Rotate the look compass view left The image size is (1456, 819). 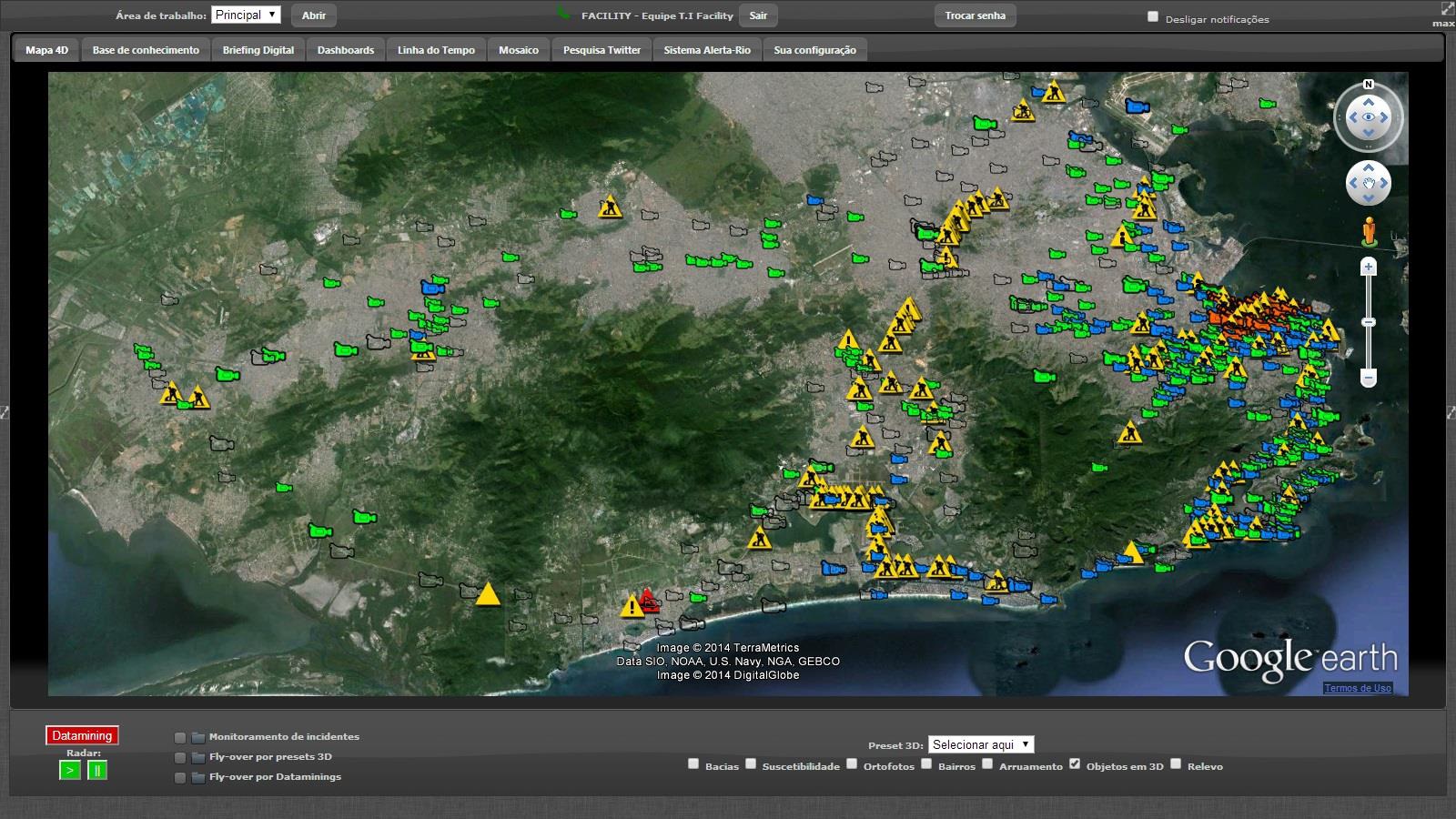point(1352,117)
